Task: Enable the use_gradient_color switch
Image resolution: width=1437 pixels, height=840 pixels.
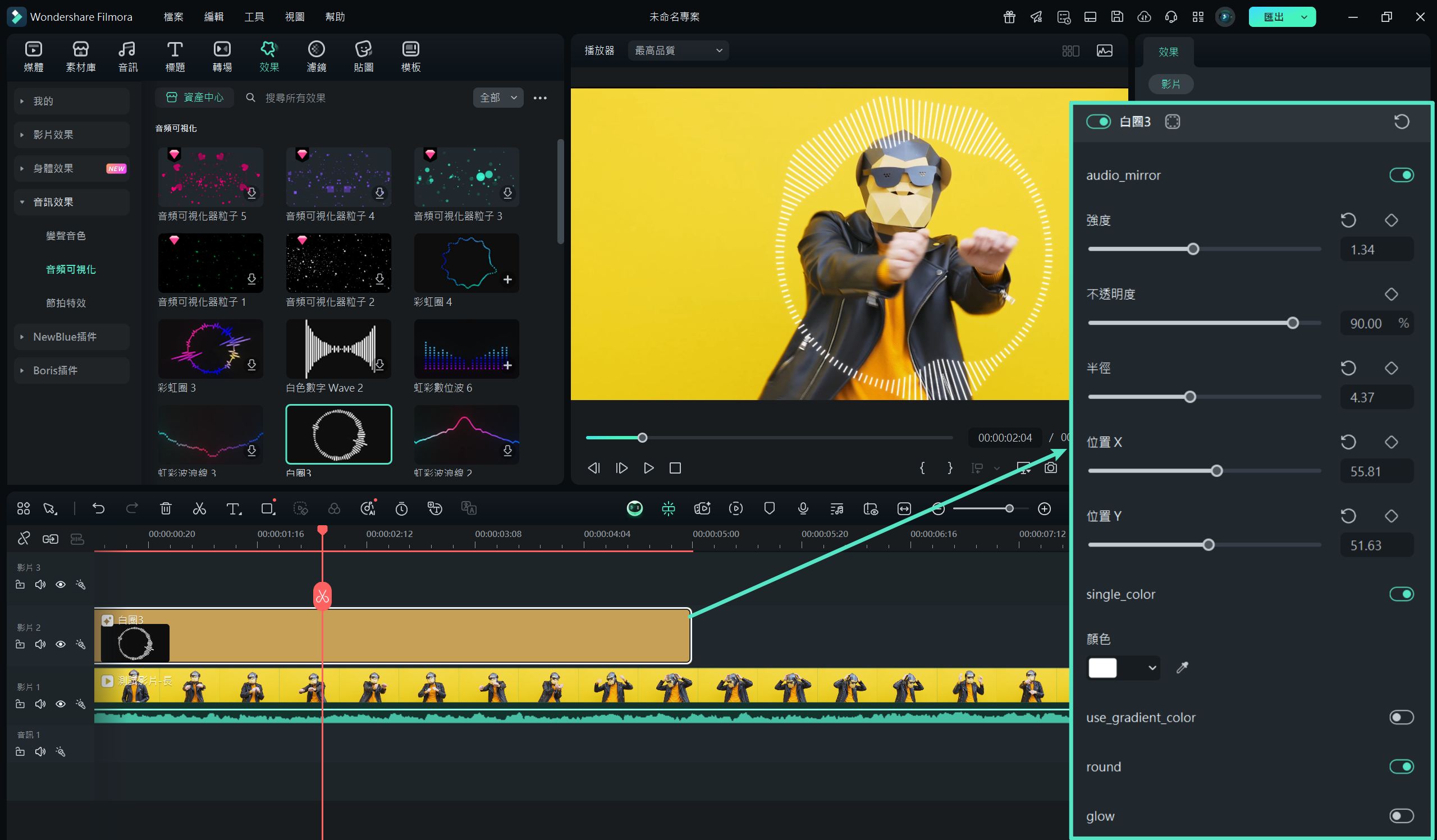Action: pyautogui.click(x=1402, y=717)
